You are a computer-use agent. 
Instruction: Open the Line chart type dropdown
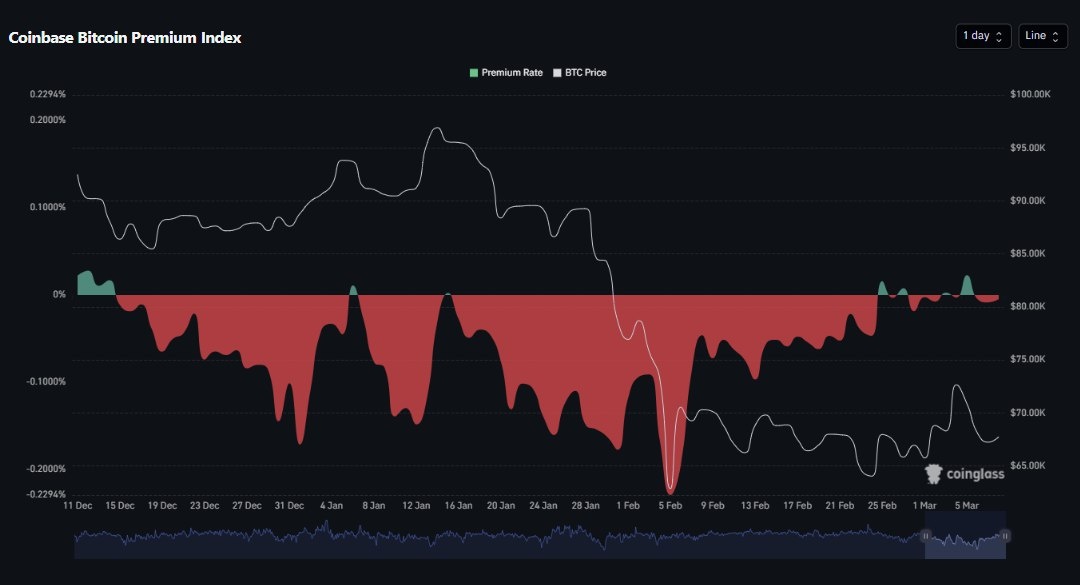click(1043, 36)
